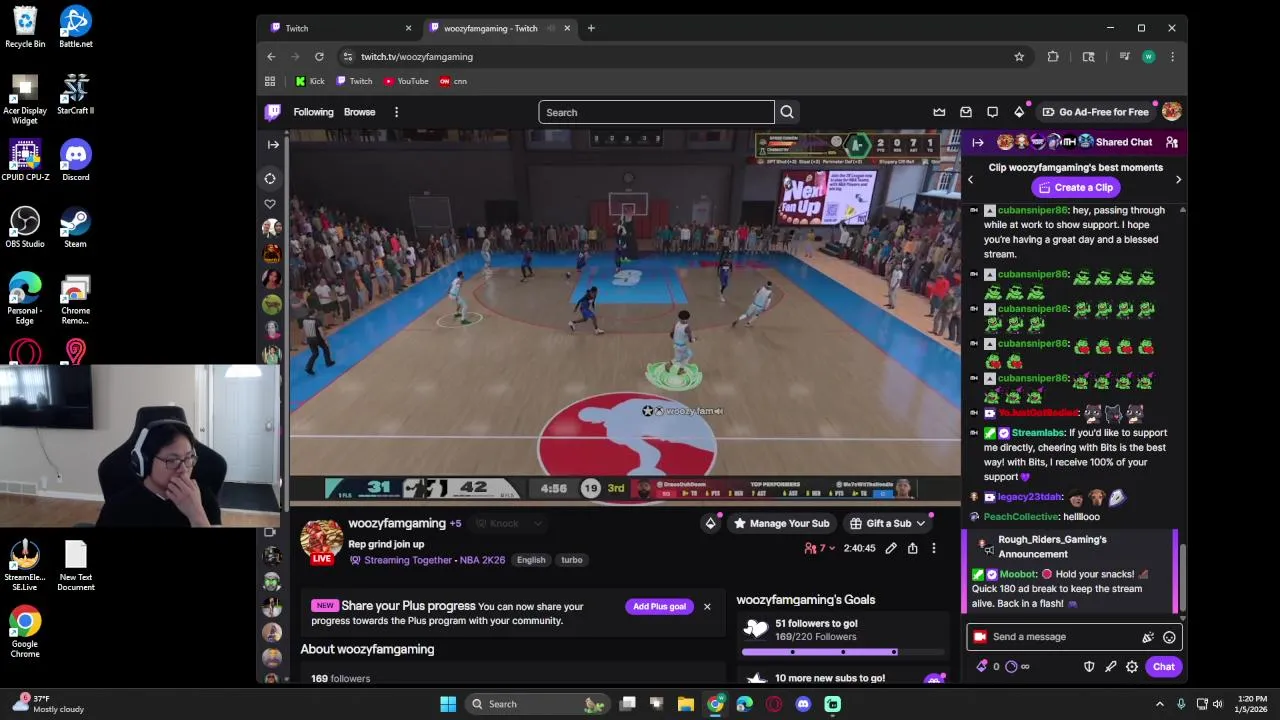Click the For You sidebar icon
This screenshot has height=720, width=1280.
270,178
